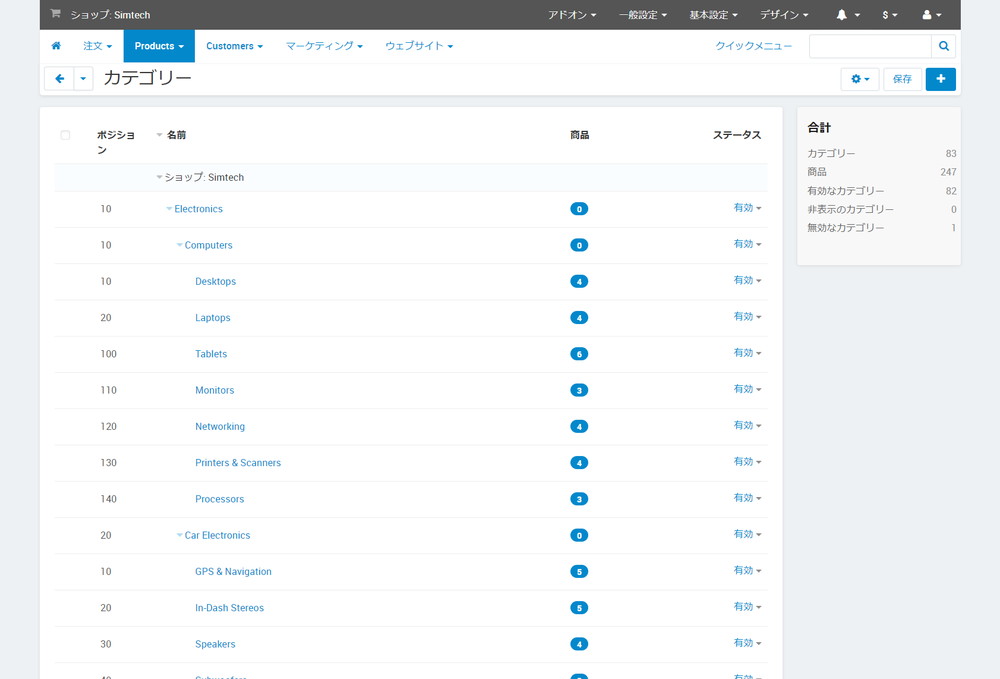Click the 0 product badge for Electronics

pyautogui.click(x=579, y=209)
